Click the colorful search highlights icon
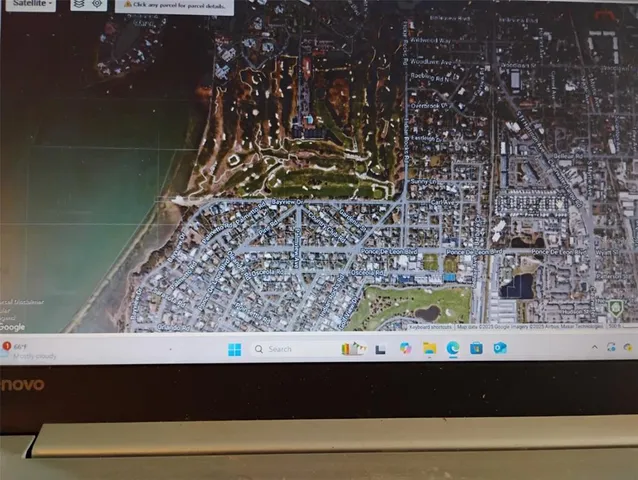Image resolution: width=638 pixels, height=480 pixels. pyautogui.click(x=354, y=349)
